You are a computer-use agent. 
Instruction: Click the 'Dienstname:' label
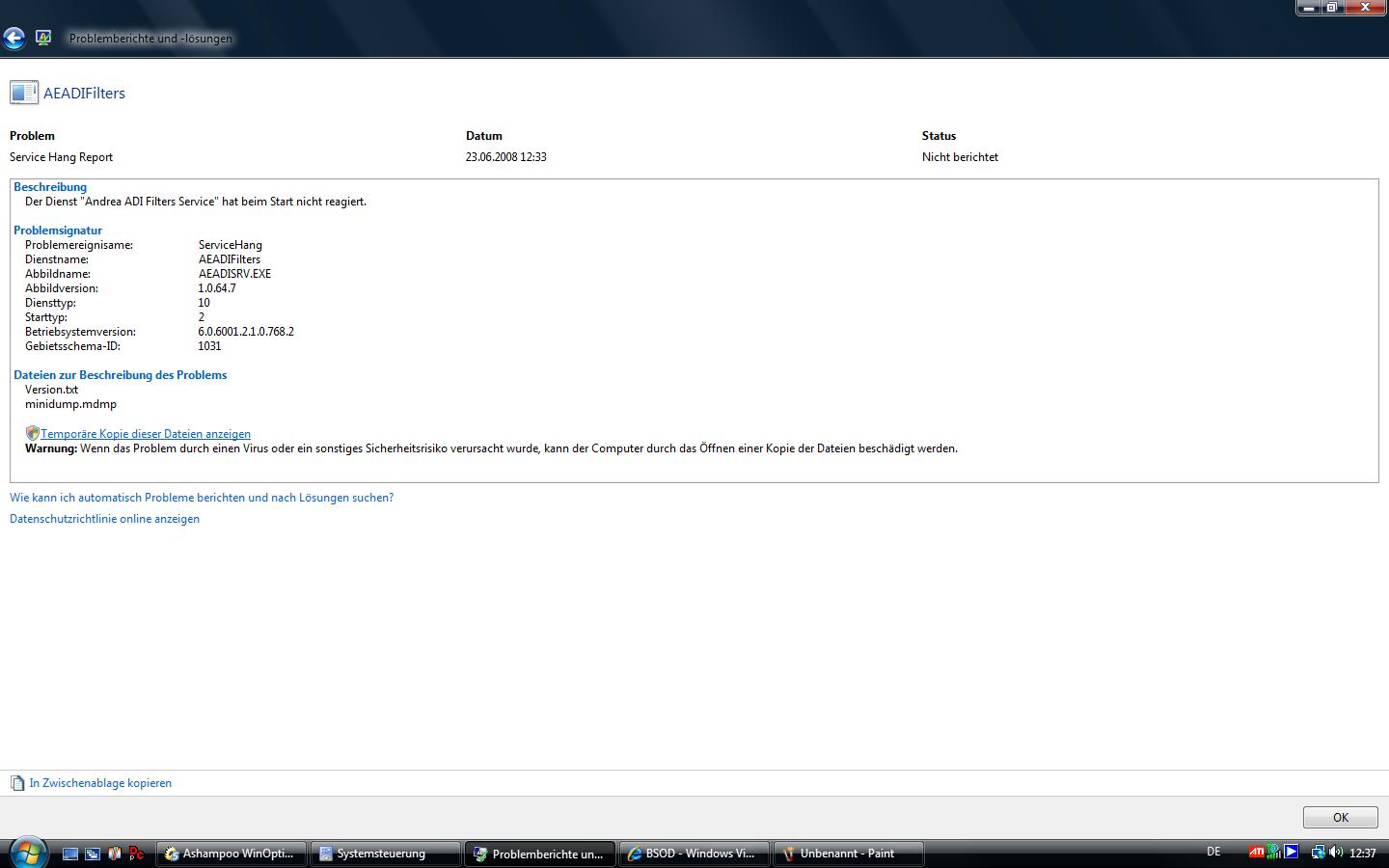57,259
